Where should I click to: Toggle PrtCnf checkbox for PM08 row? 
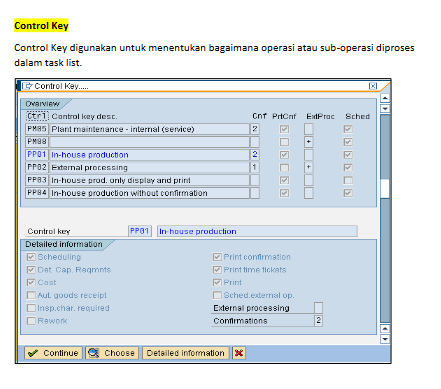(284, 142)
